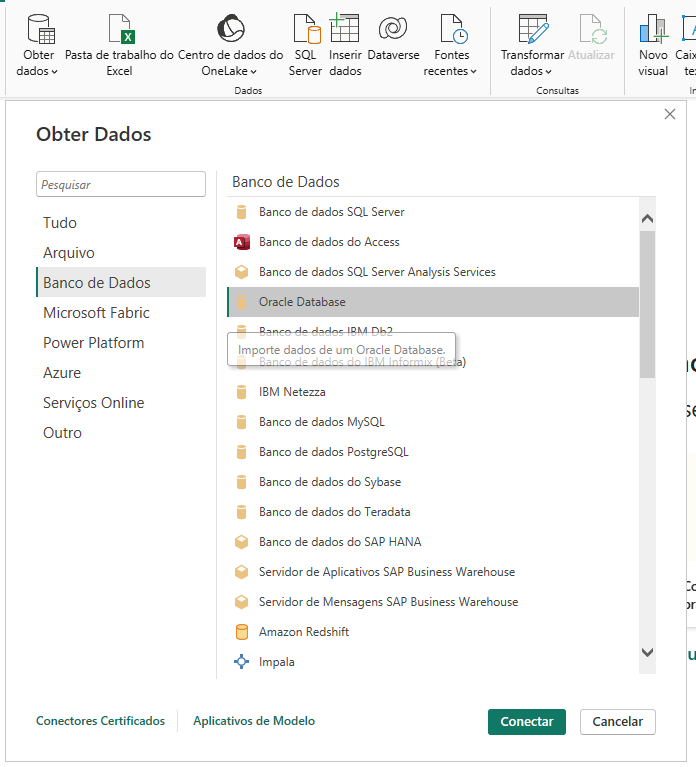Click the Sybase database icon
696x767 pixels.
242,482
